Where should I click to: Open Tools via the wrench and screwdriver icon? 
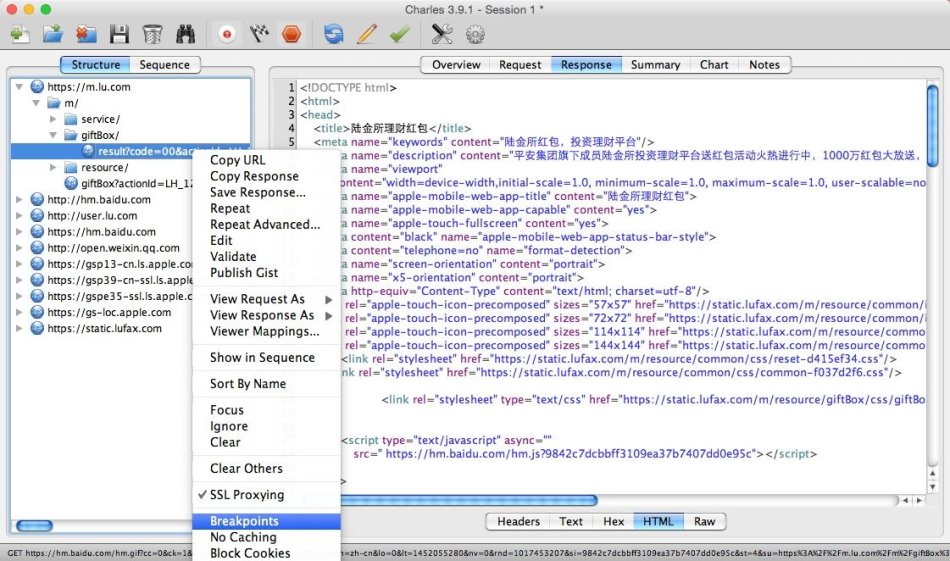click(442, 34)
